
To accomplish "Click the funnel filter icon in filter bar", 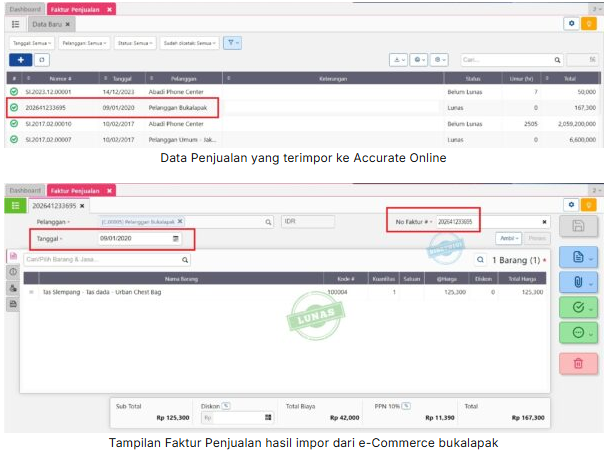I will coord(232,43).
